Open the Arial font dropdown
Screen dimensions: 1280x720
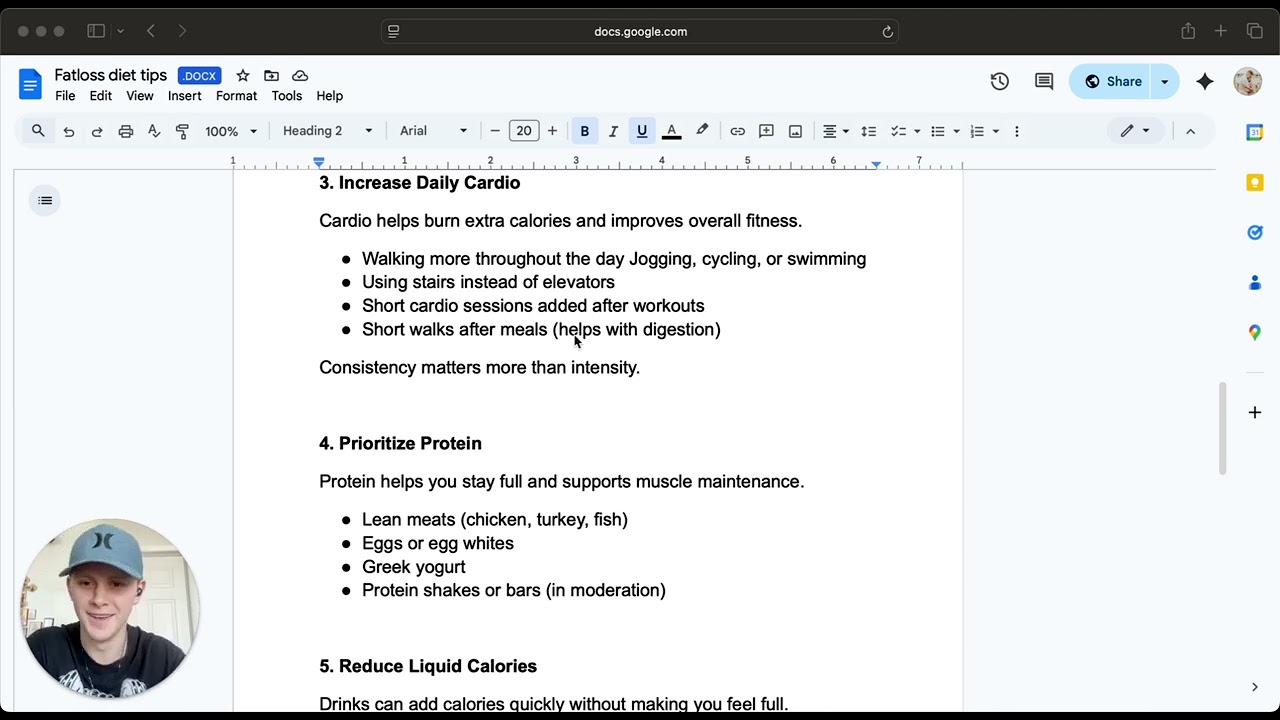[433, 131]
